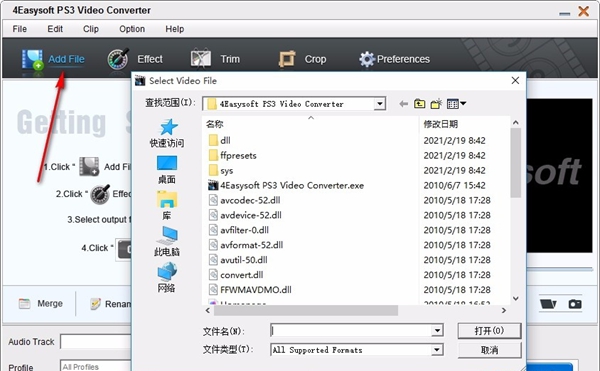
Task: Click the scroll down arrow of file list
Action: 515,299
